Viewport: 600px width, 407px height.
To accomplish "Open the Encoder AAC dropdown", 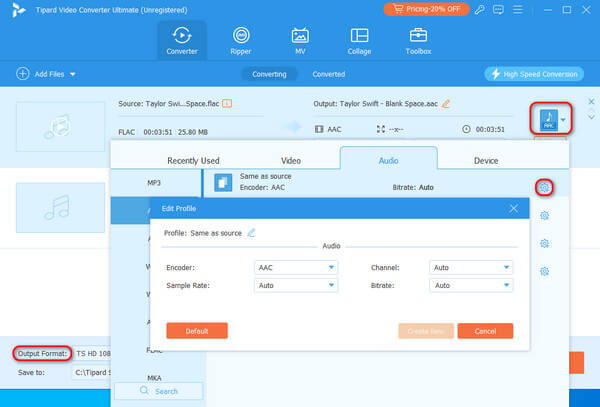I will (x=296, y=267).
